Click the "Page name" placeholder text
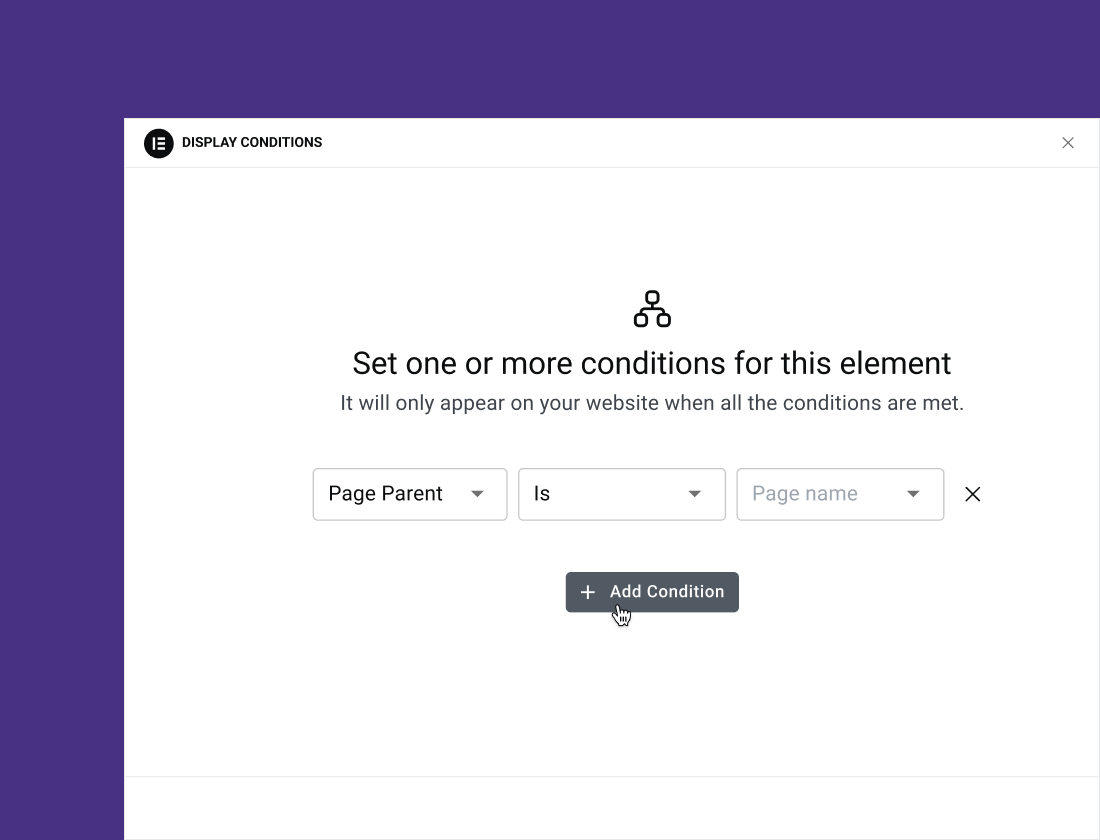 tap(805, 494)
